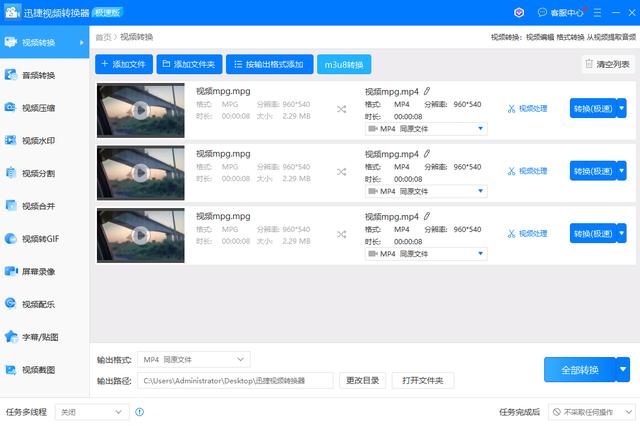
Task: Click the shuffle icon in the third row
Action: pyautogui.click(x=341, y=234)
